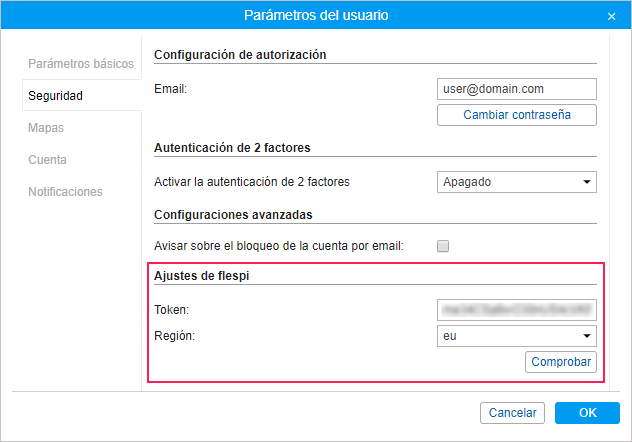Open the Parámetros básicos tab

pos(80,64)
